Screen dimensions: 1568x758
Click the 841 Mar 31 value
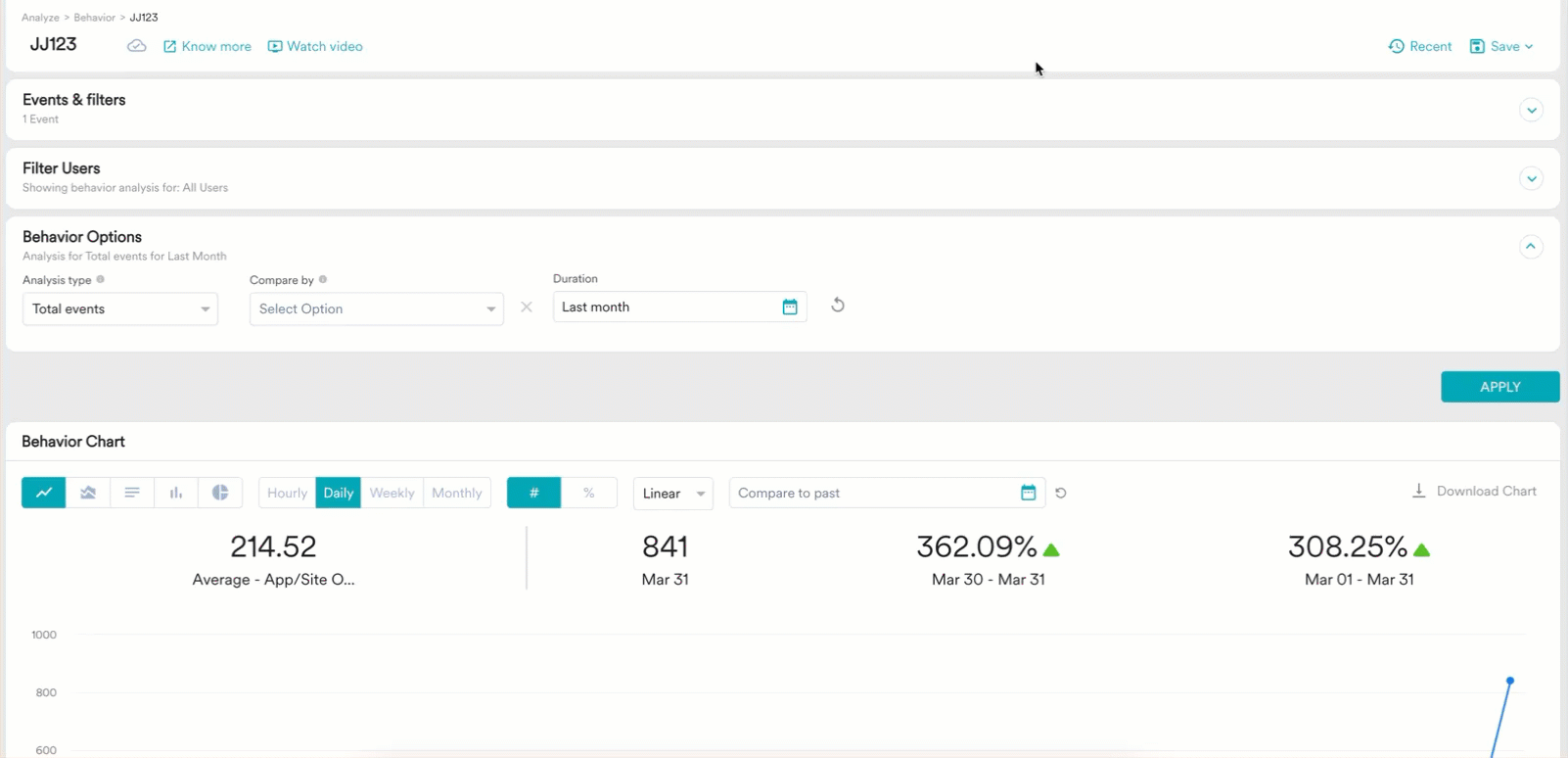tap(666, 546)
